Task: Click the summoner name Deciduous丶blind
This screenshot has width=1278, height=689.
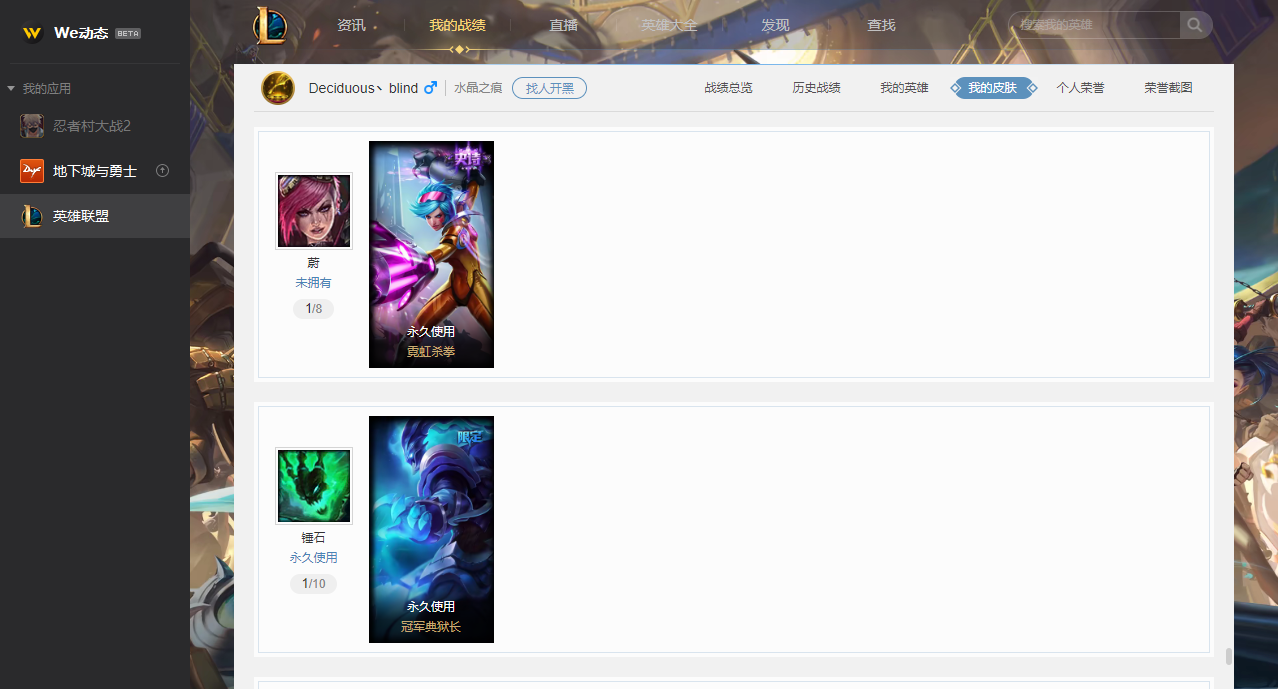Action: click(363, 88)
